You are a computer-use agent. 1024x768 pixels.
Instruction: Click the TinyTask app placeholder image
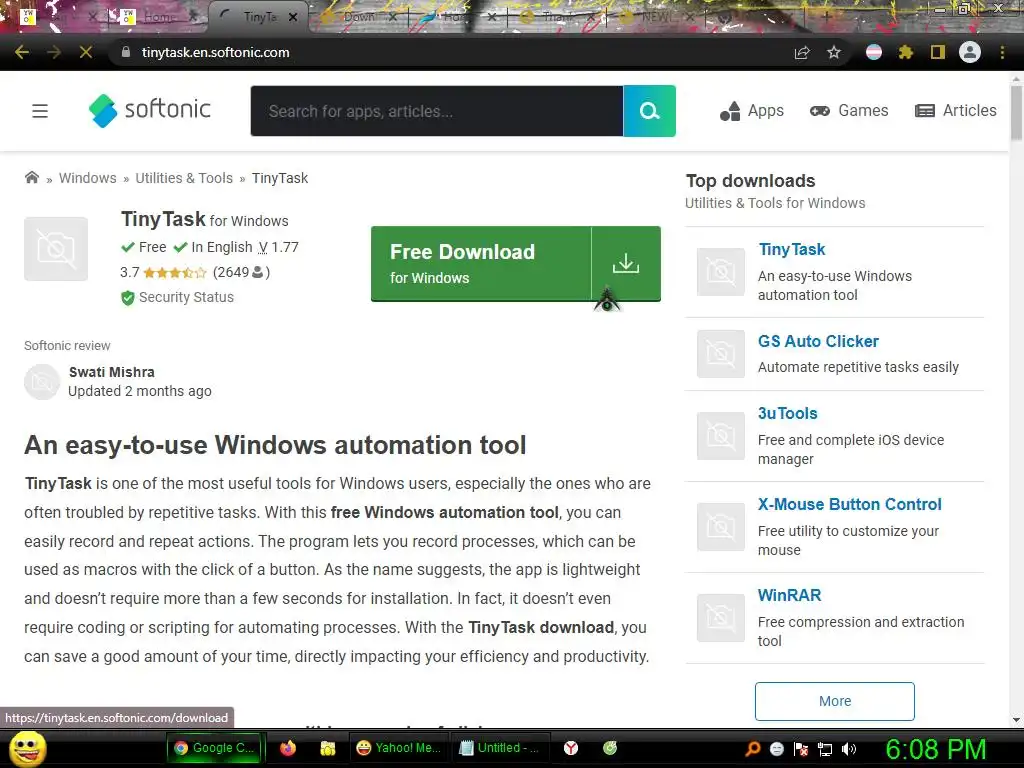click(x=56, y=249)
